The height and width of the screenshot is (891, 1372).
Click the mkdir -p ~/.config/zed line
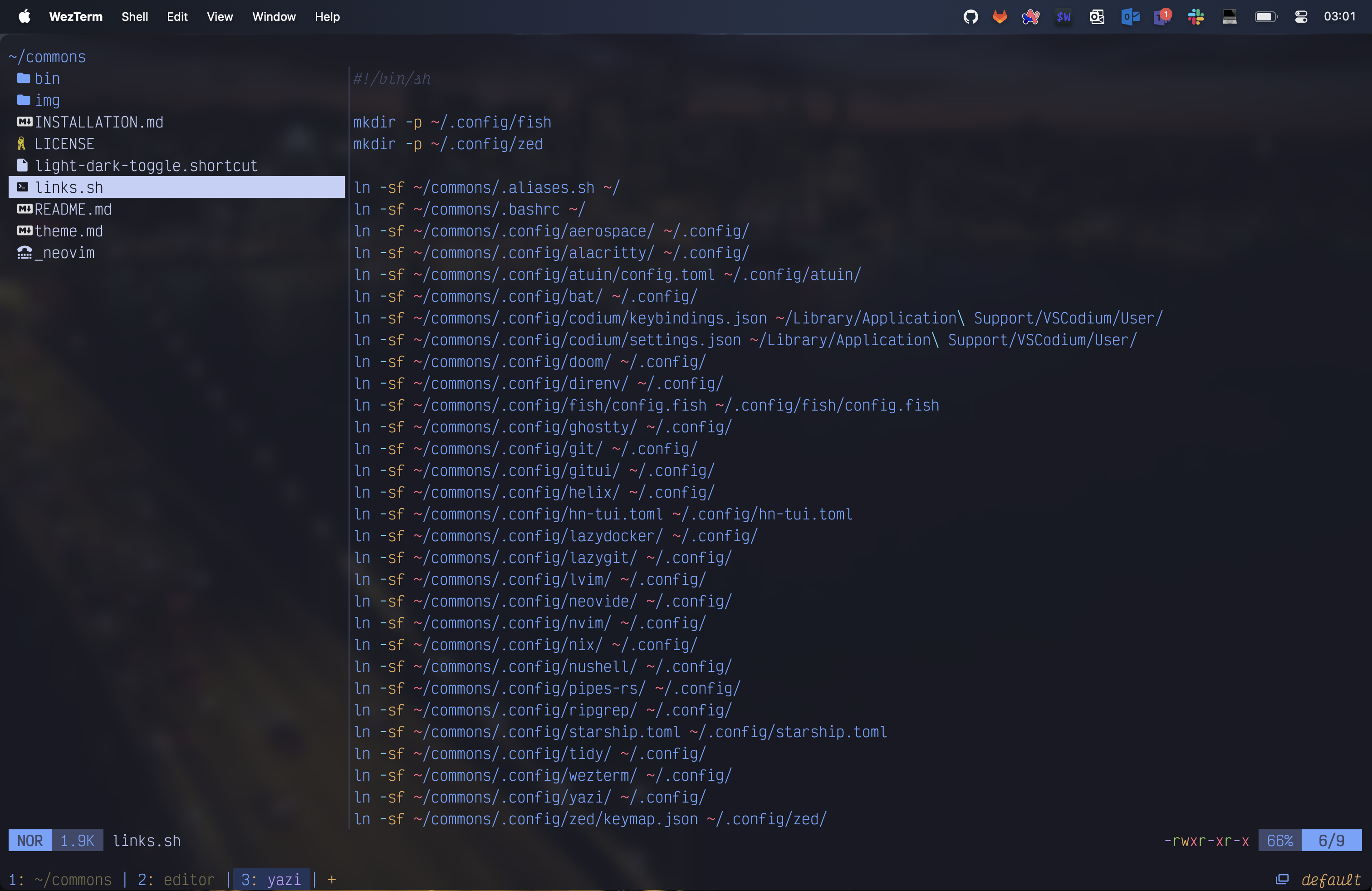(x=448, y=143)
